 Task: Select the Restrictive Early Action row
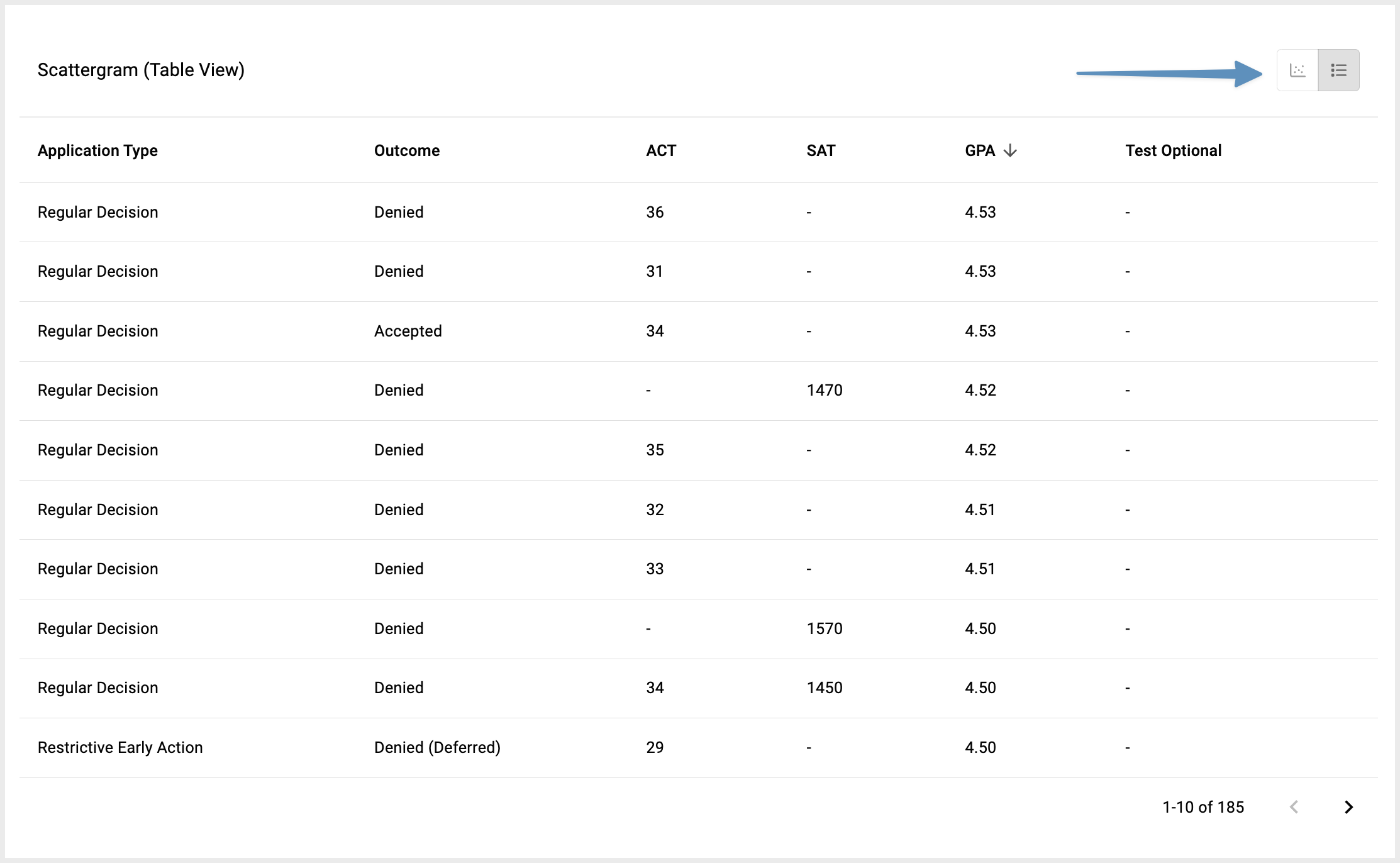698,748
